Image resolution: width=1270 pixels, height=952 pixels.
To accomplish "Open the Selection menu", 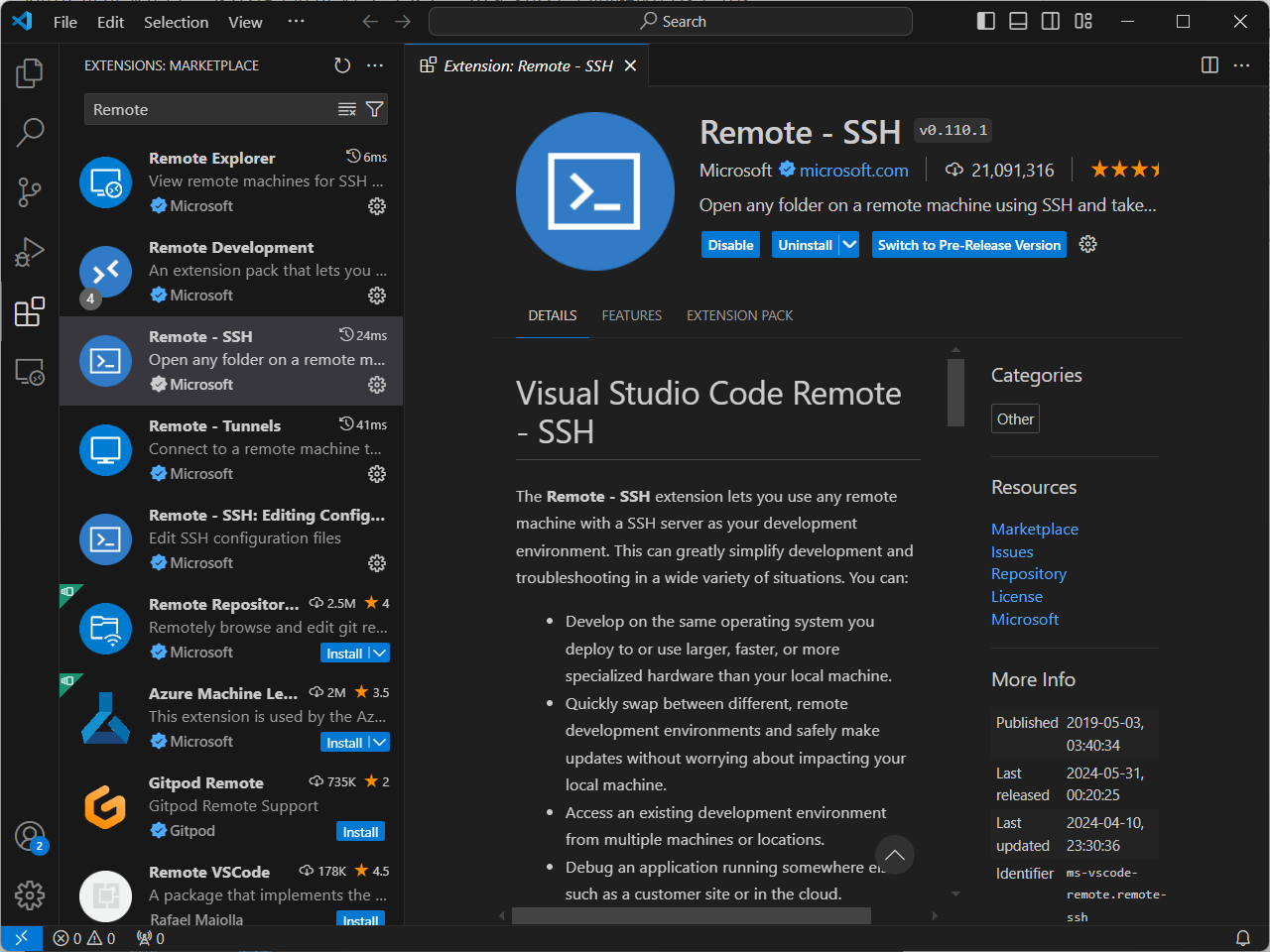I will 176,22.
